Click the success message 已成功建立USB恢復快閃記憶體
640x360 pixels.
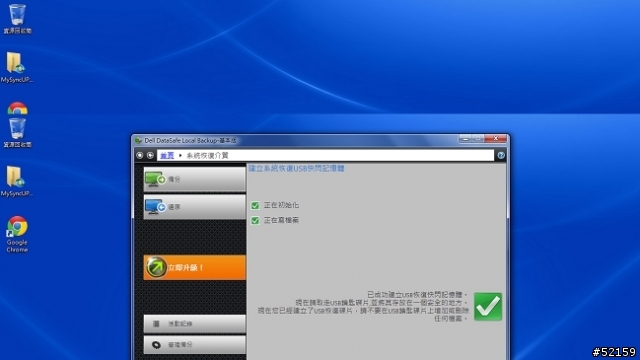pos(417,294)
